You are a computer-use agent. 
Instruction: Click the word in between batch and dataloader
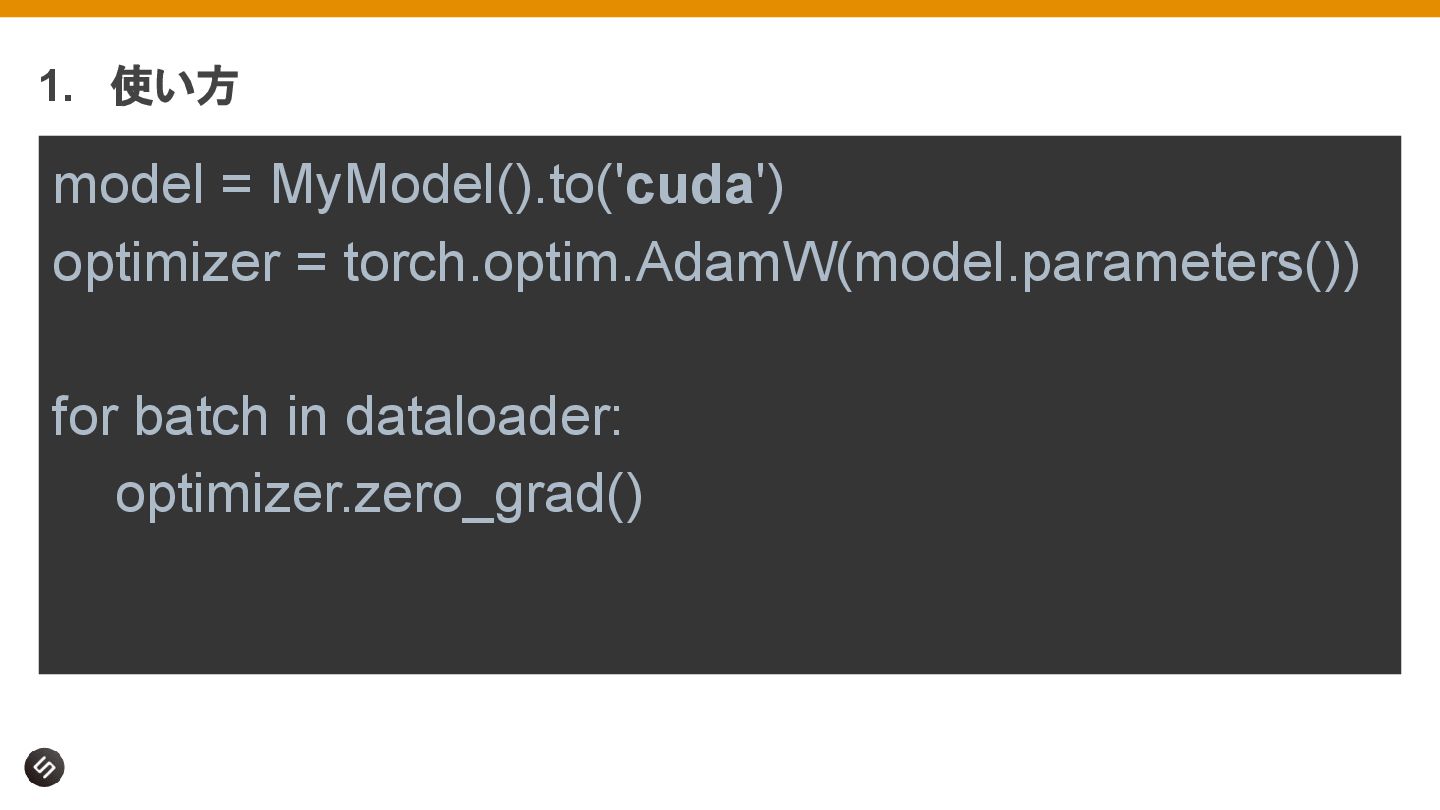pyautogui.click(x=307, y=416)
